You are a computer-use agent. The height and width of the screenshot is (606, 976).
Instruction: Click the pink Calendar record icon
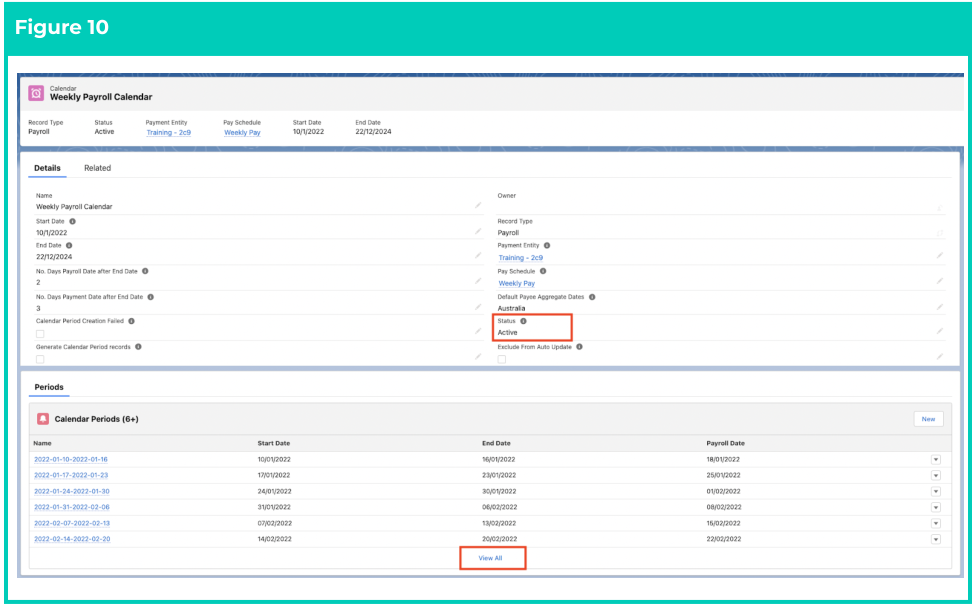[x=36, y=93]
